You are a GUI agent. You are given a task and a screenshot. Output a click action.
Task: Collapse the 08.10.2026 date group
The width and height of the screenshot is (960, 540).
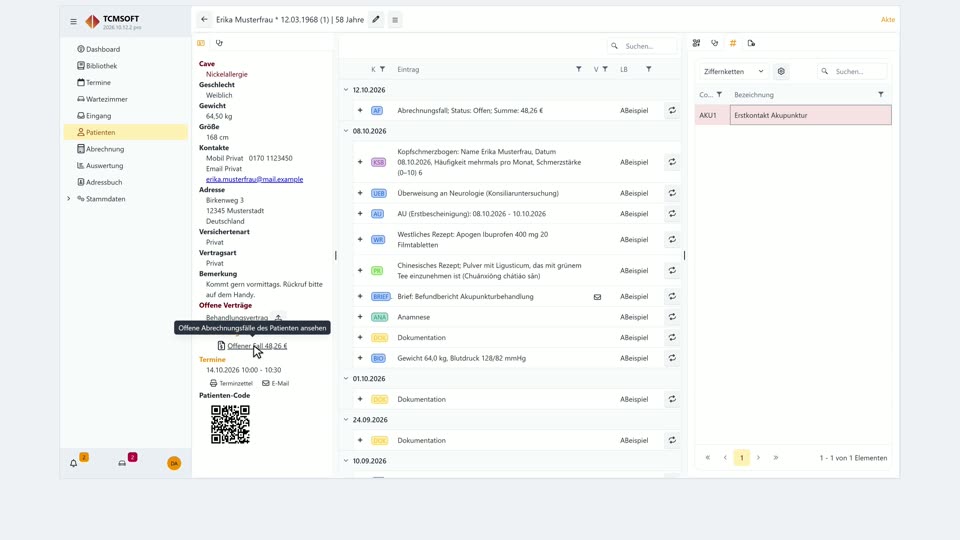346,131
